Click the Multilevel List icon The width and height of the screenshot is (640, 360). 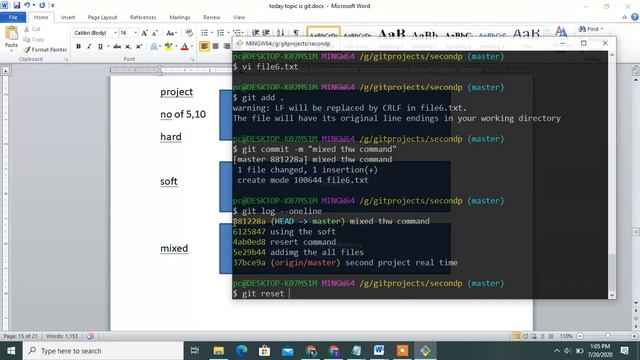(x=236, y=33)
